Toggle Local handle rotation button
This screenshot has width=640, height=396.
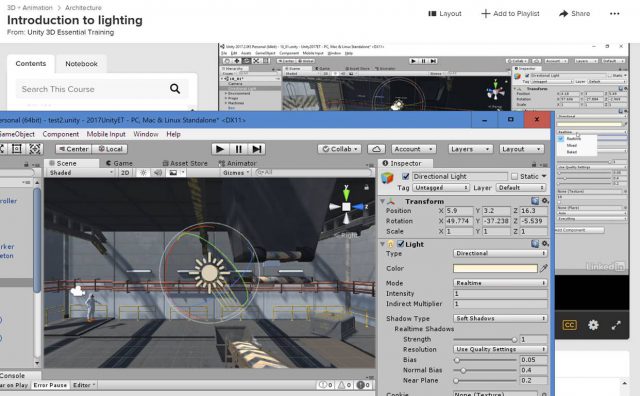click(x=110, y=149)
